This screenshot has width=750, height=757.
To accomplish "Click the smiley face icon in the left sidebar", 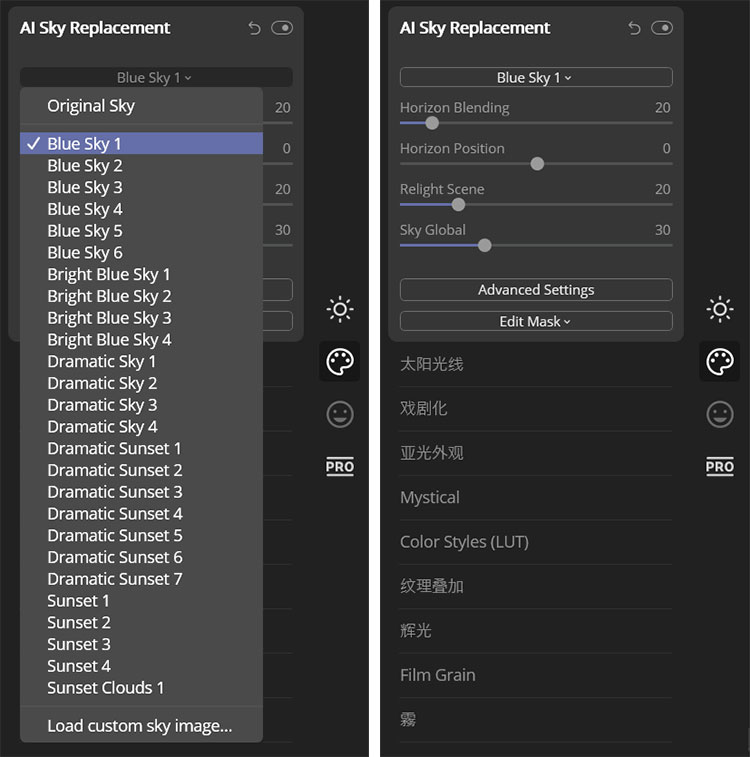I will click(340, 414).
